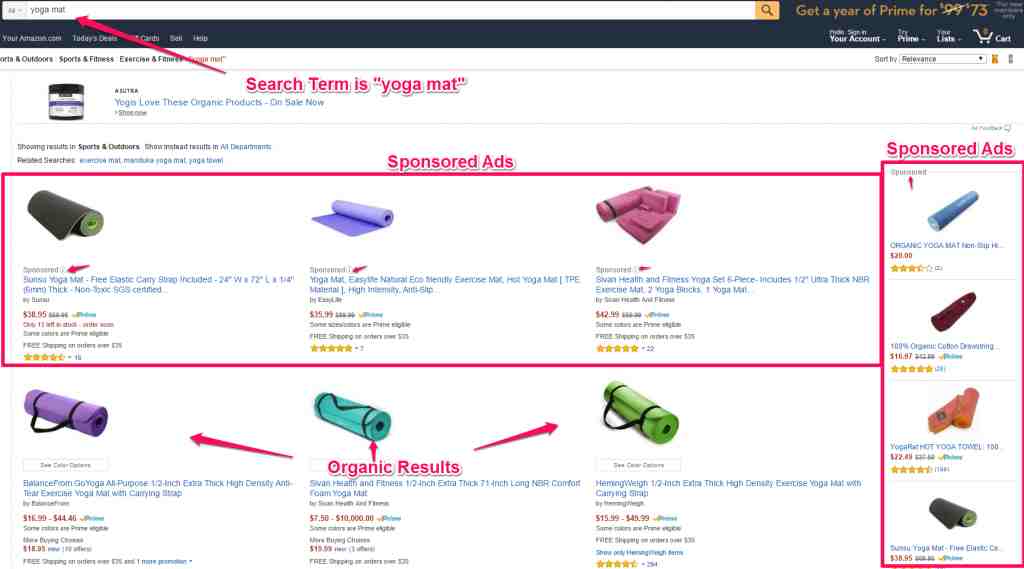Expand the All departments search dropdown
Image resolution: width=1024 pixels, height=569 pixels.
coord(13,10)
